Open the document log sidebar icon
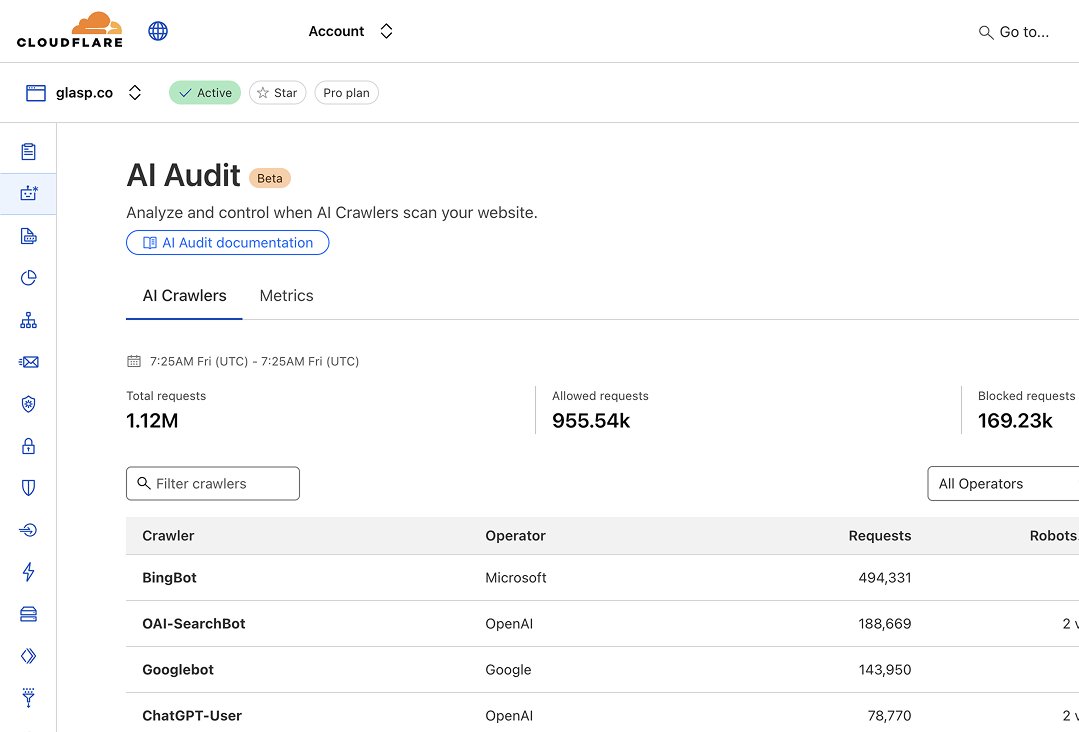 click(x=28, y=236)
